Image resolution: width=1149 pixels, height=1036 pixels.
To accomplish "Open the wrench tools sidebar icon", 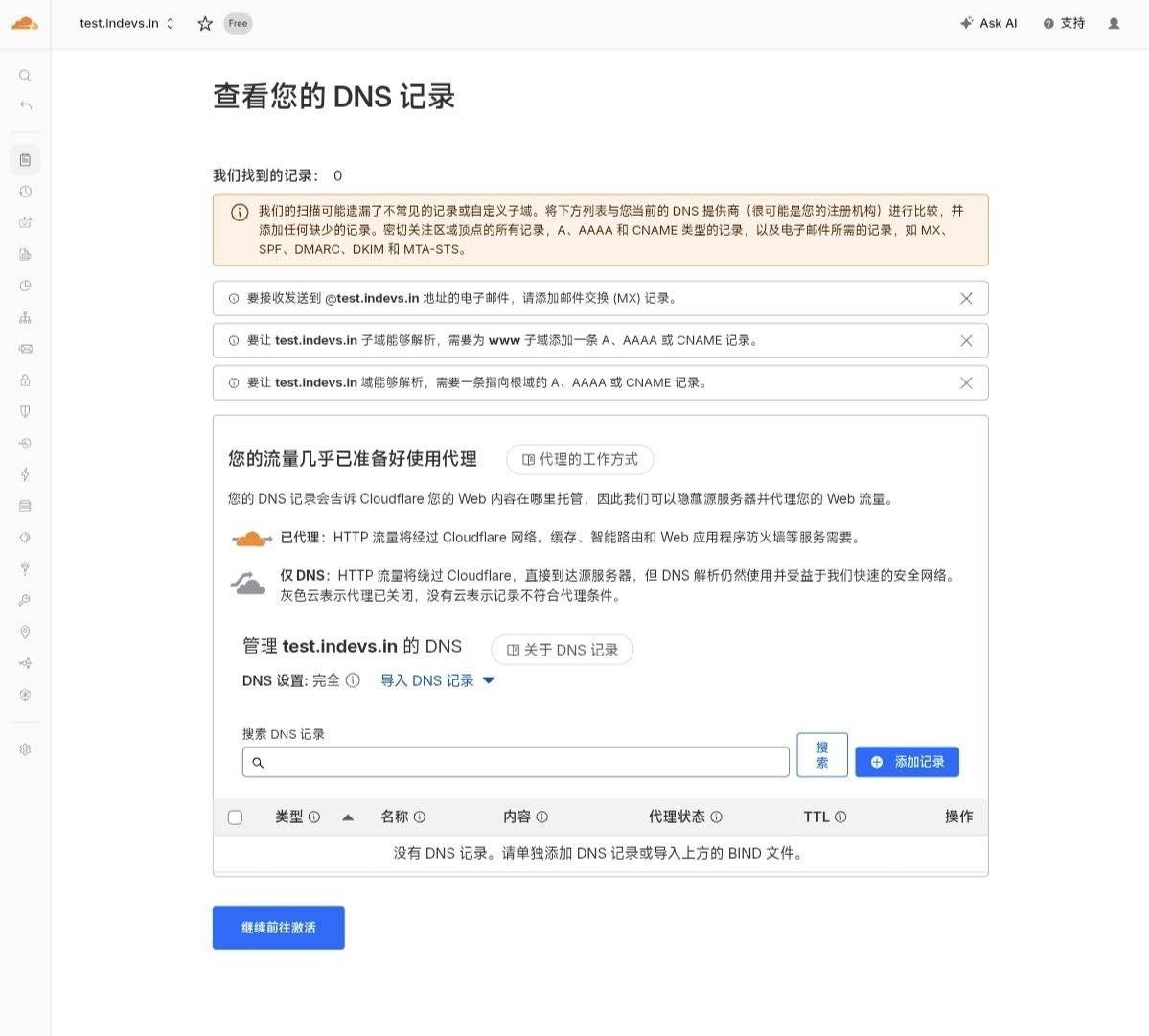I will tap(25, 601).
